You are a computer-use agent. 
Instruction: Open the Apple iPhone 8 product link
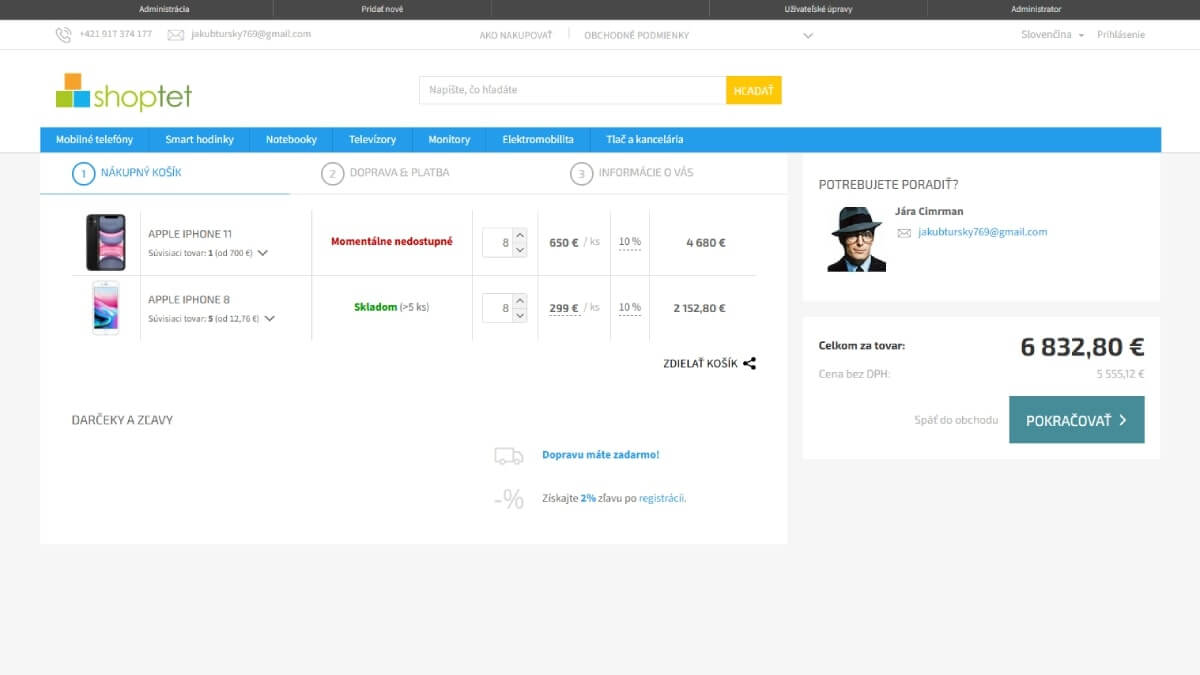(189, 299)
